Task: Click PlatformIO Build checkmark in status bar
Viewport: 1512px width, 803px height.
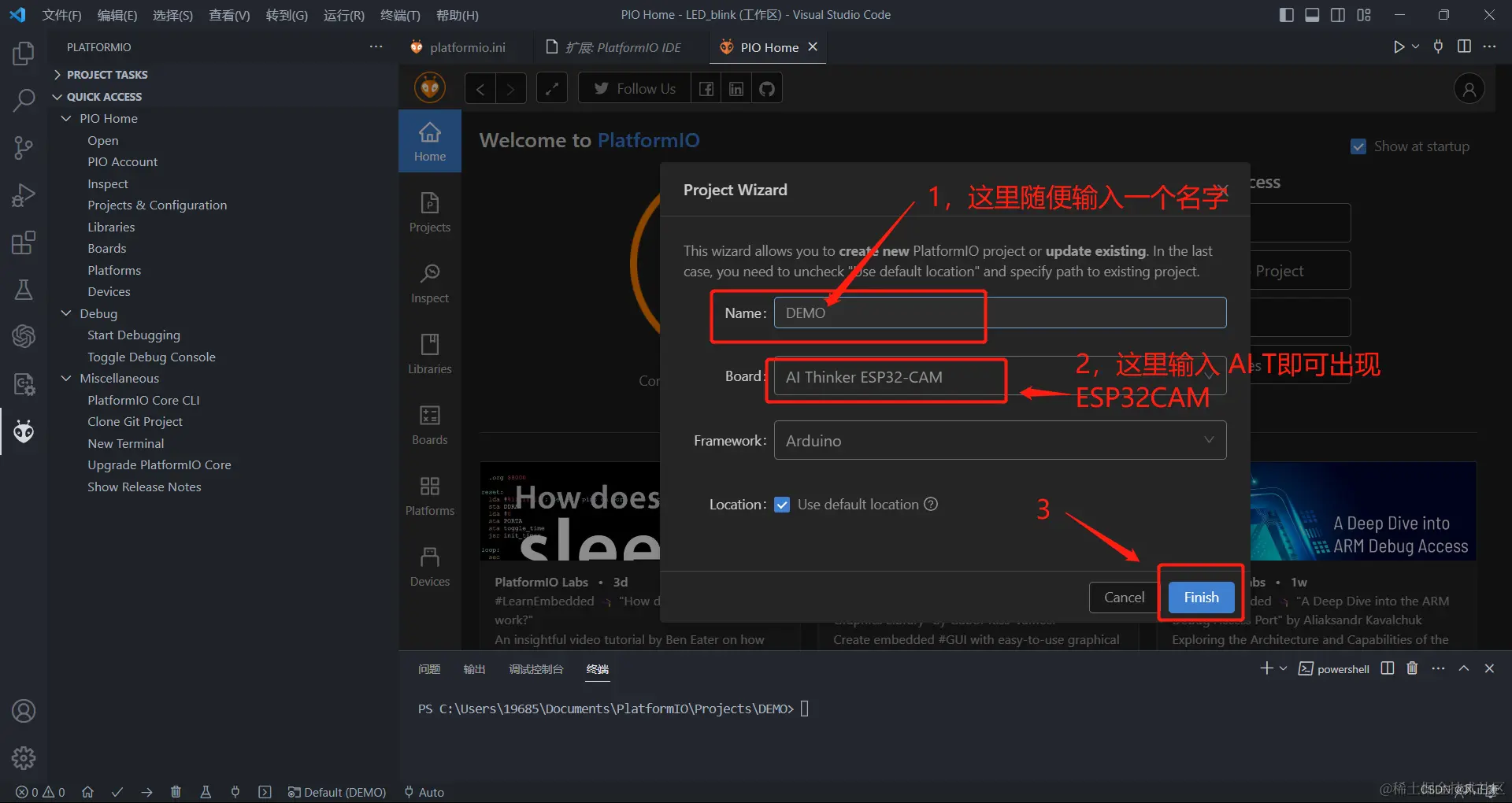Action: (x=117, y=792)
